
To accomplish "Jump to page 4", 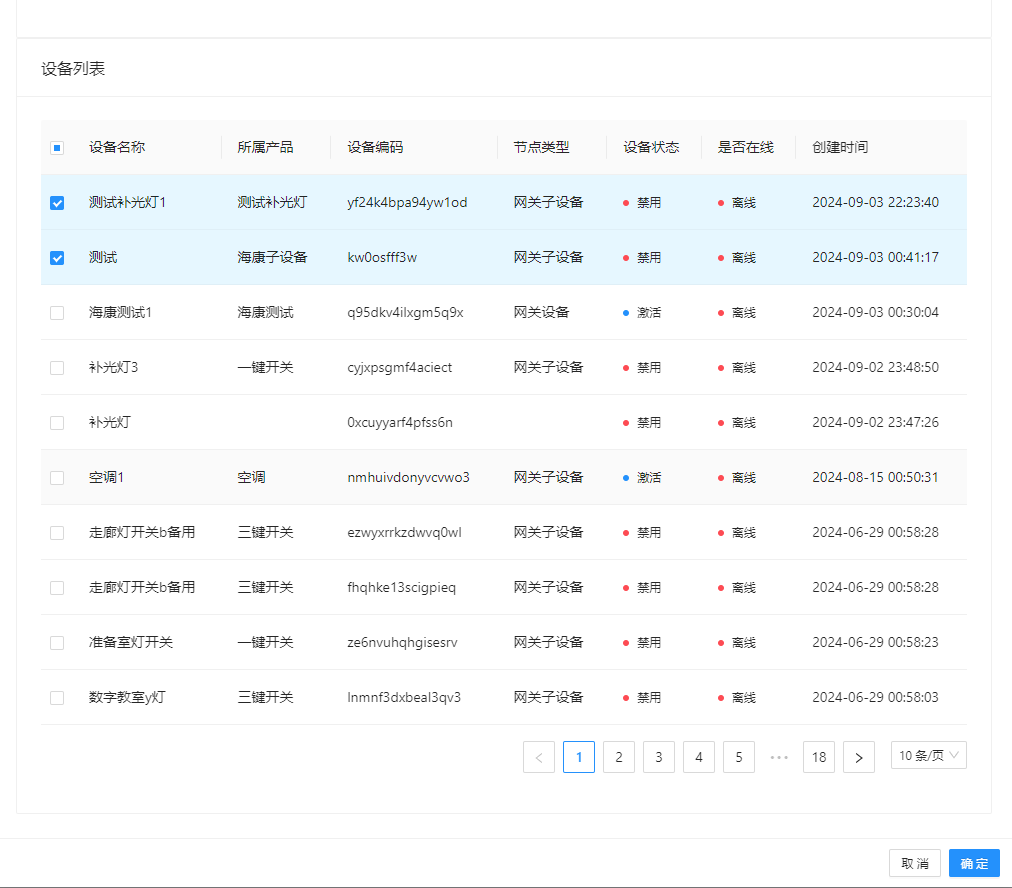I will pos(699,757).
